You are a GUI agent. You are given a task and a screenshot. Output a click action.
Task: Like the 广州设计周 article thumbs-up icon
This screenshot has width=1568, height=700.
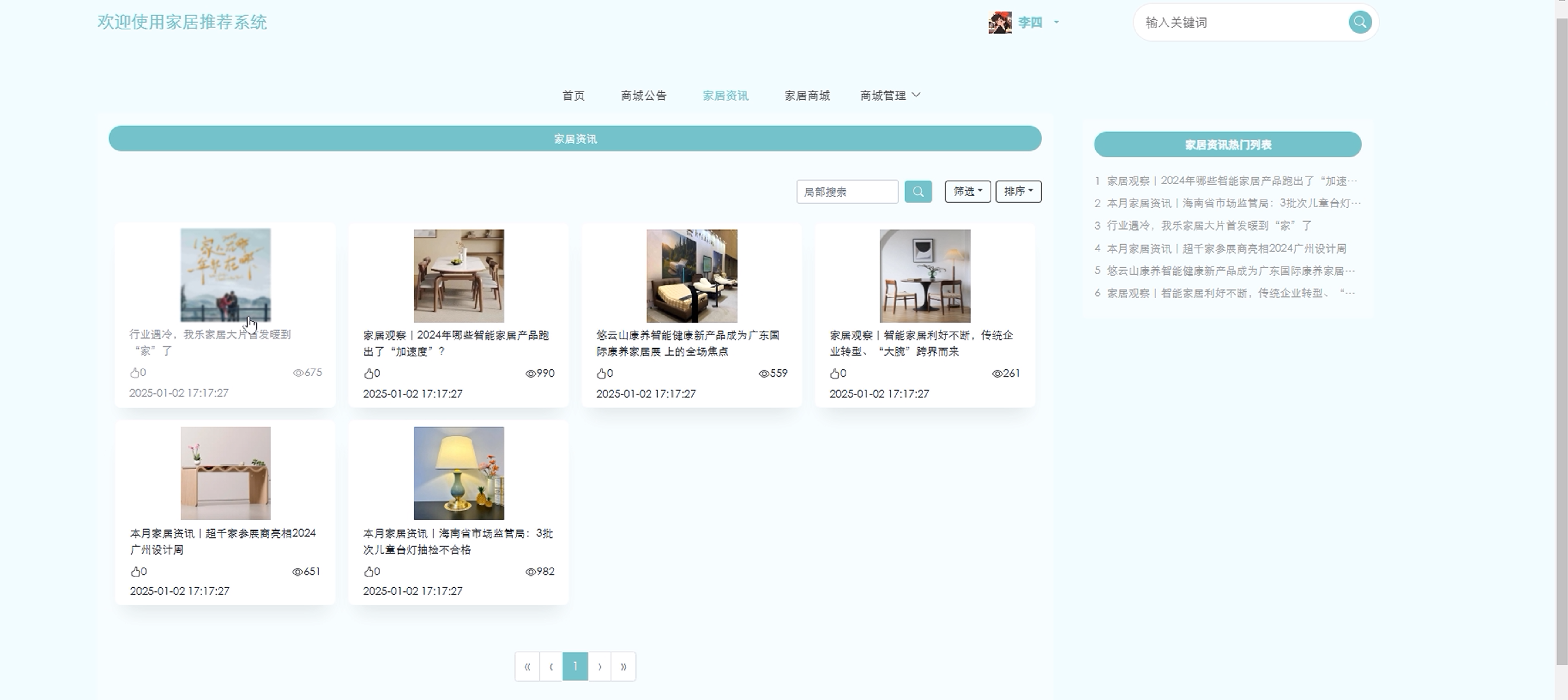pyautogui.click(x=135, y=572)
